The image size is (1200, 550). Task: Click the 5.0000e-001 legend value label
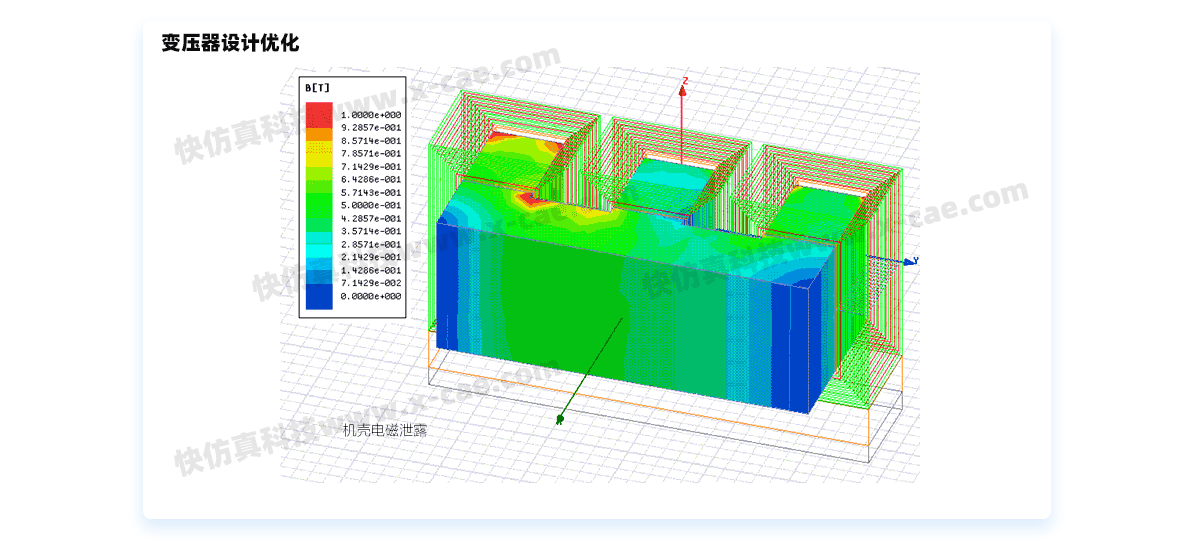pyautogui.click(x=371, y=205)
